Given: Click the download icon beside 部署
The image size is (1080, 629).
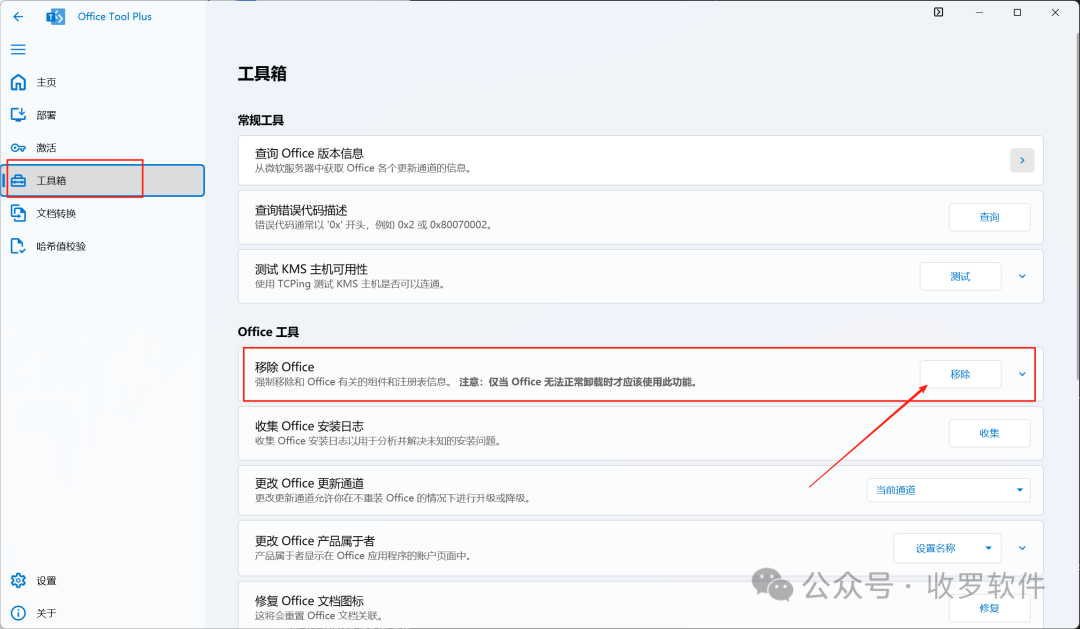Looking at the screenshot, I should [19, 115].
